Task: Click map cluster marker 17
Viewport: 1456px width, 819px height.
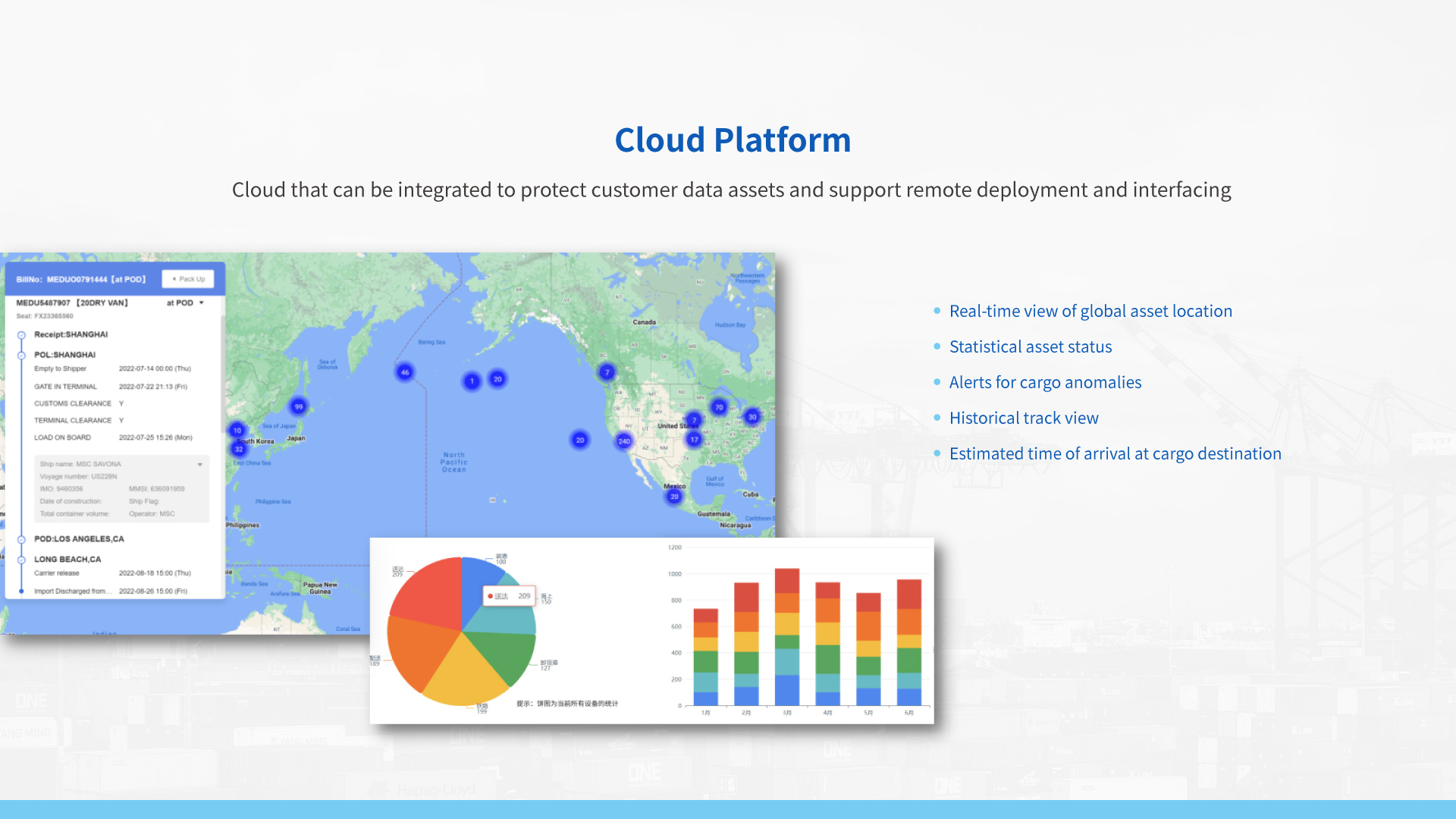Action: coord(694,440)
